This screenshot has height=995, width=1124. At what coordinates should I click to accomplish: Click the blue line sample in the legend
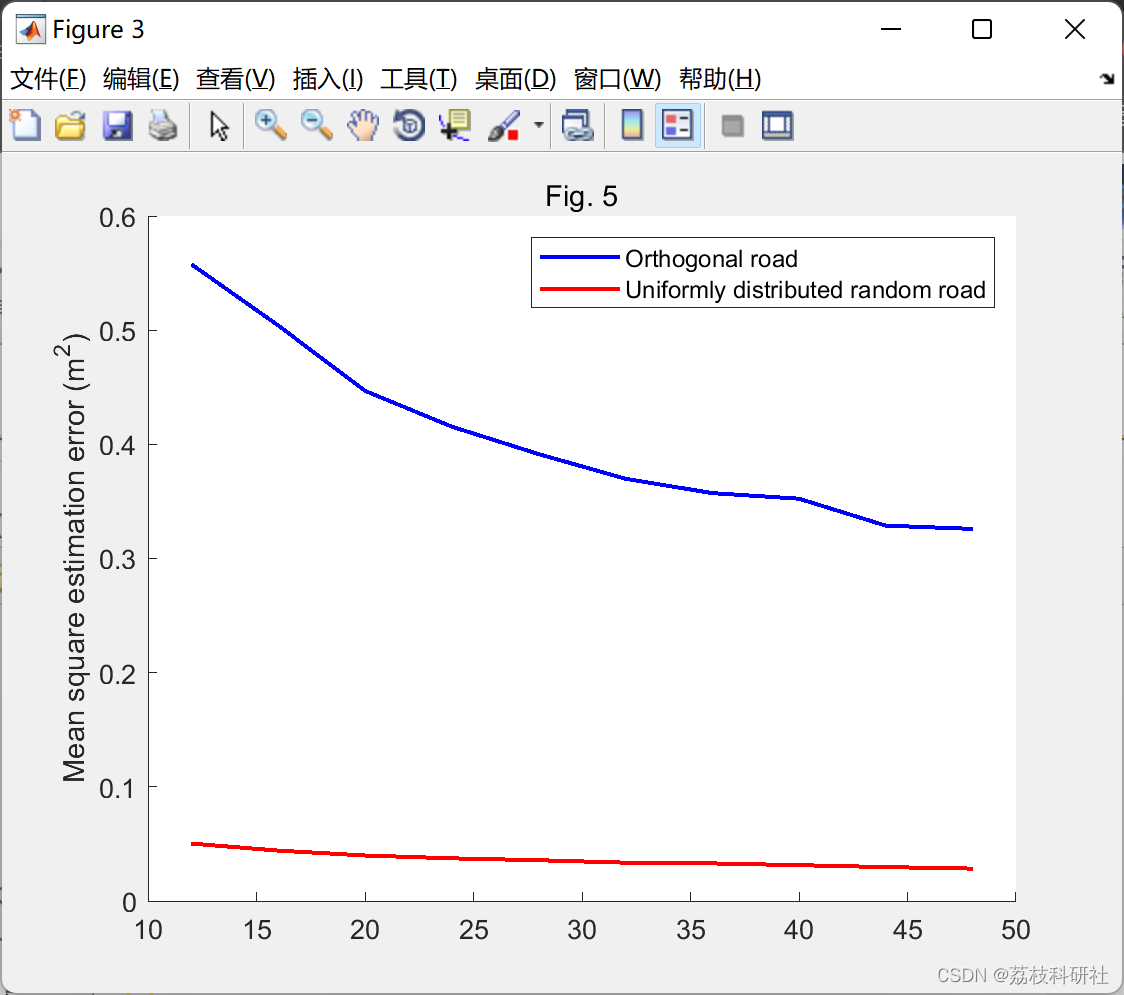tap(579, 257)
